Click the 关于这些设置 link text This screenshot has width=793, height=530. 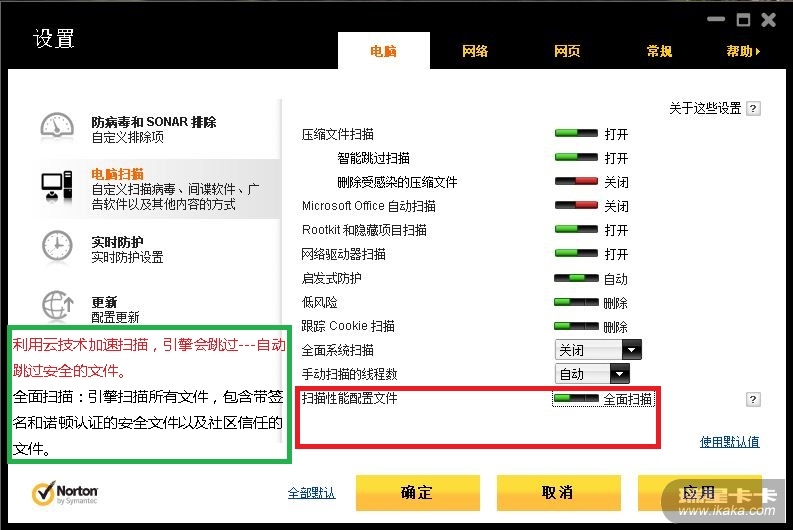coord(705,108)
